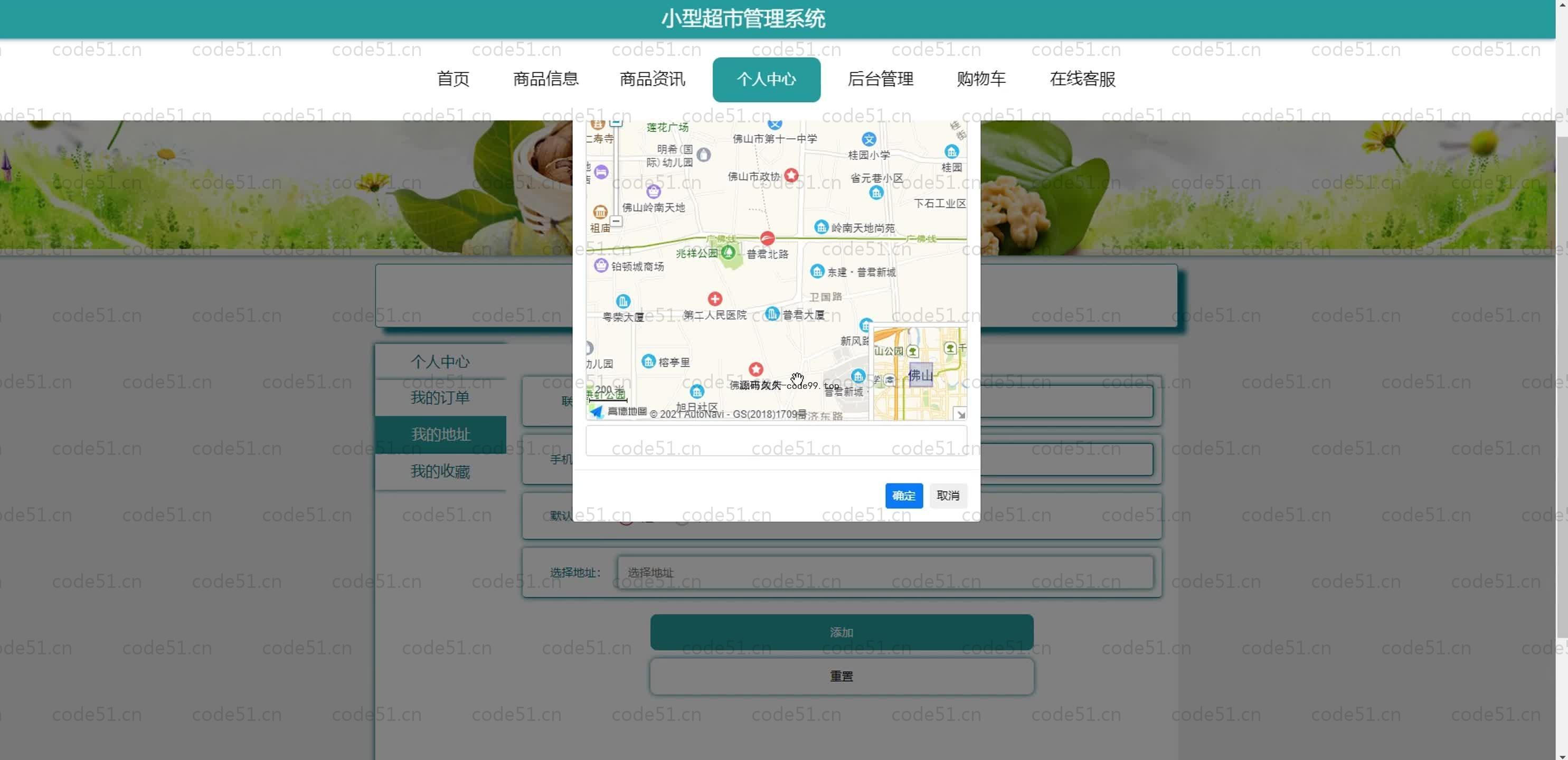This screenshot has height=760, width=1568.
Task: Click the 普君北路 metro station icon
Action: (767, 239)
